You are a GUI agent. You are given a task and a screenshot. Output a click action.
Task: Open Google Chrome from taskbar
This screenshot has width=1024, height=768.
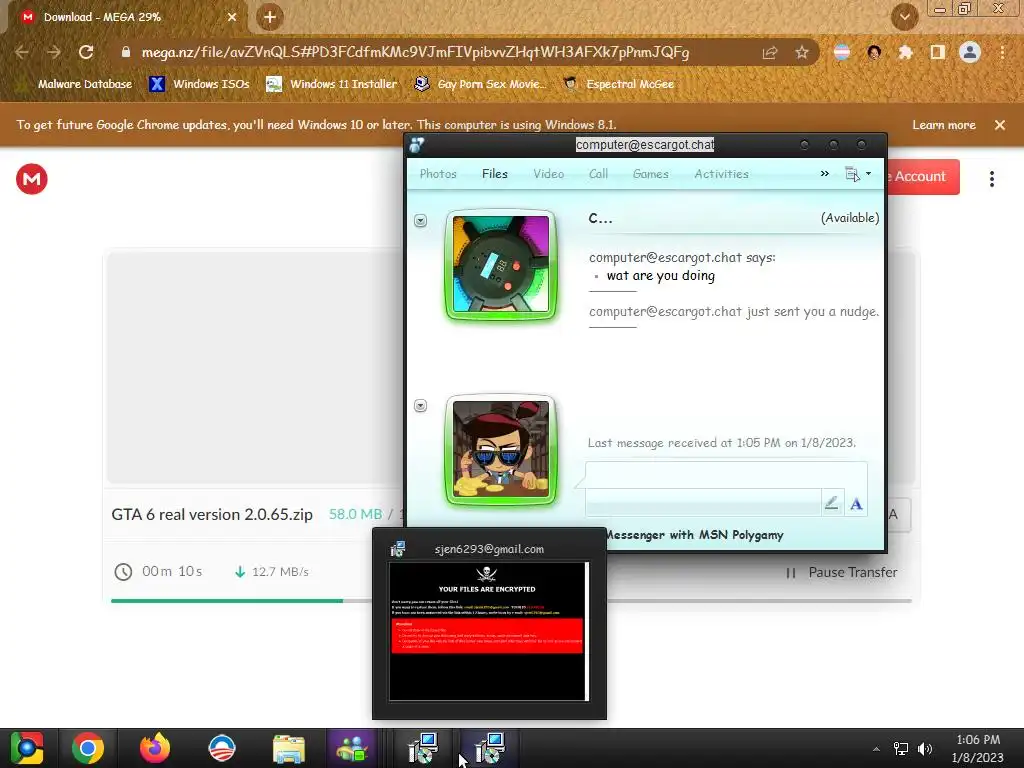88,748
